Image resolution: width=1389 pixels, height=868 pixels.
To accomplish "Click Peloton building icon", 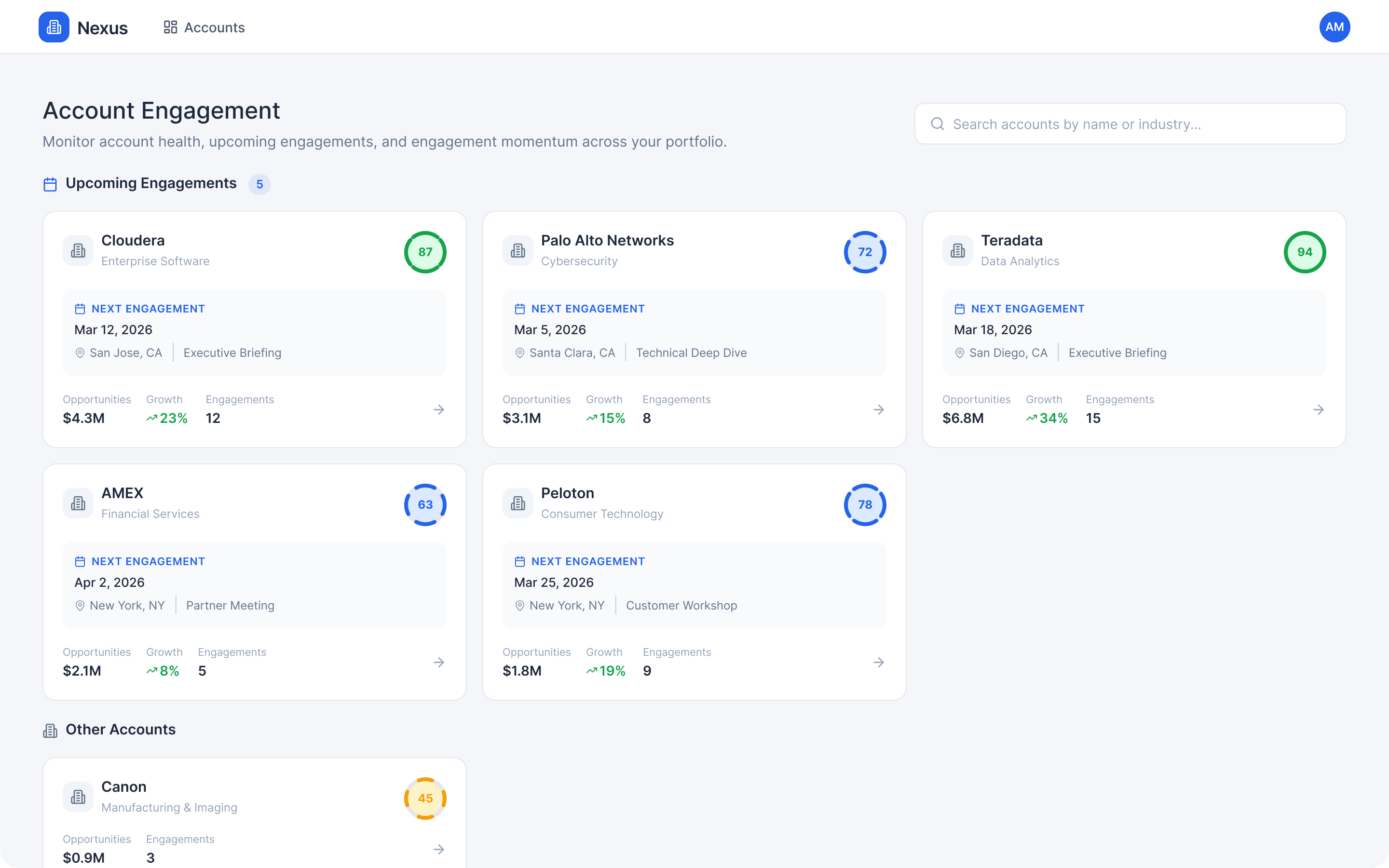I will tap(517, 503).
